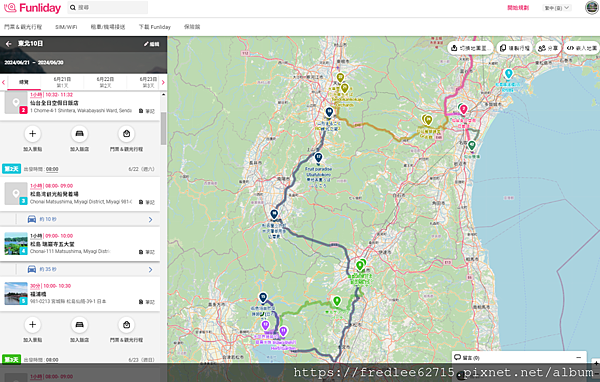Image resolution: width=600 pixels, height=382 pixels.
Task: Click the copy itinerary map button
Action: point(515,48)
